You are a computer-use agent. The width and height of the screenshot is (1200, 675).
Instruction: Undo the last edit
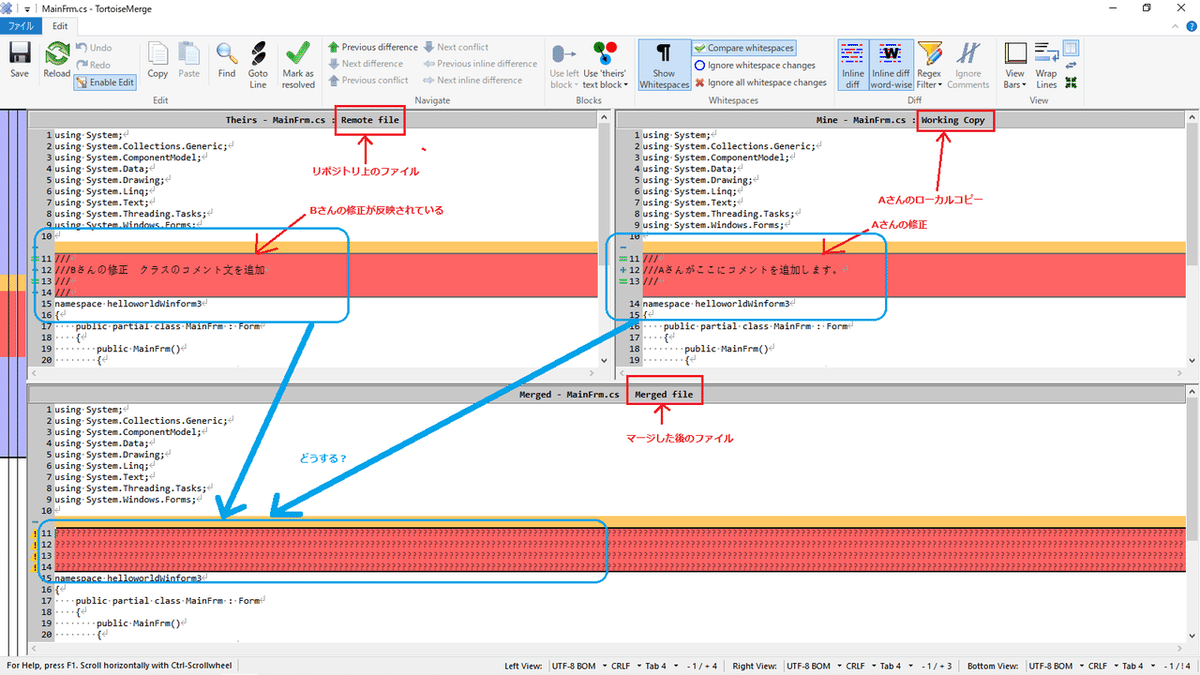pyautogui.click(x=94, y=48)
